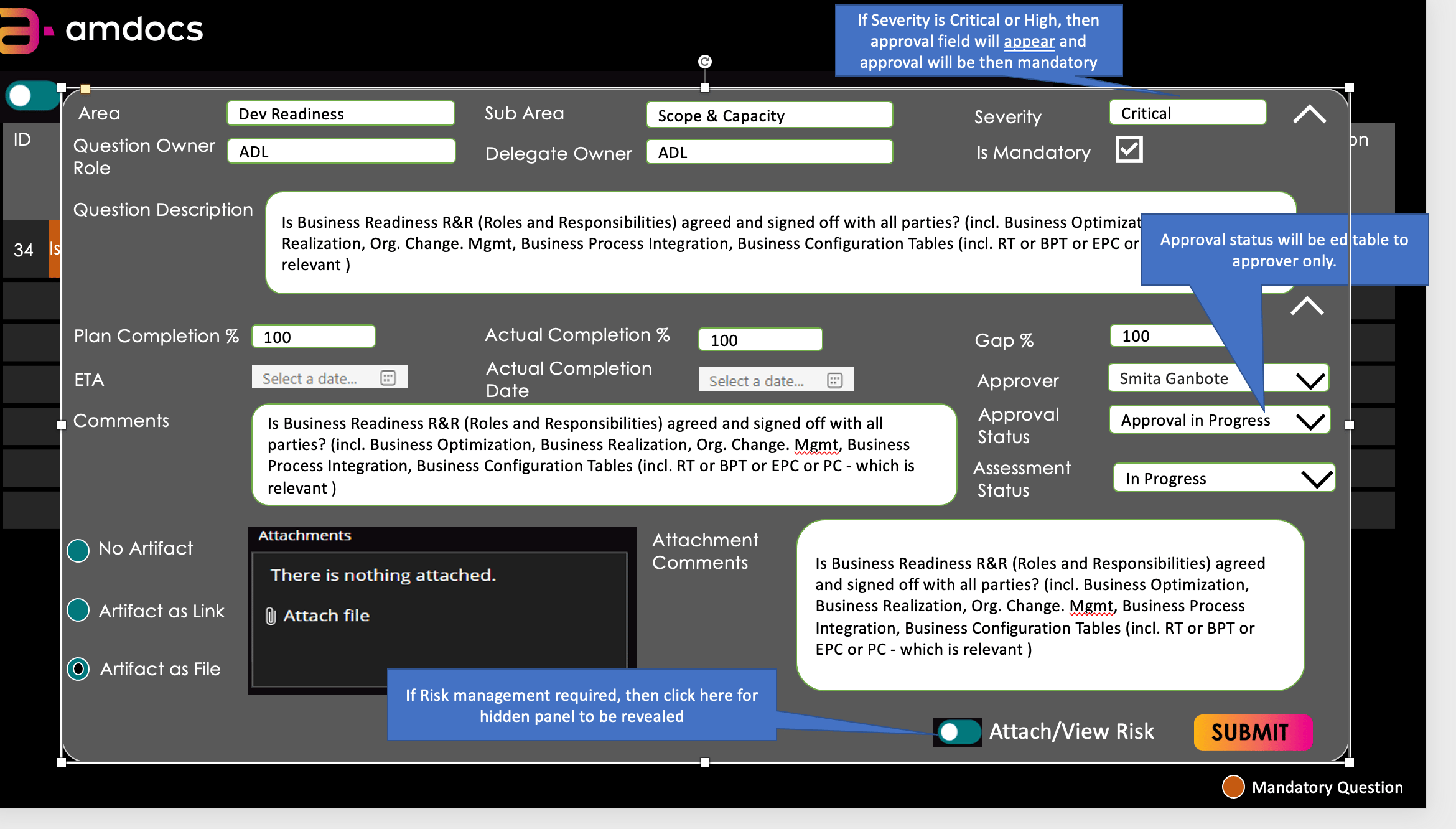Screen dimensions: 1456x829
Task: Collapse the completion section with the second chevron
Action: [1307, 306]
